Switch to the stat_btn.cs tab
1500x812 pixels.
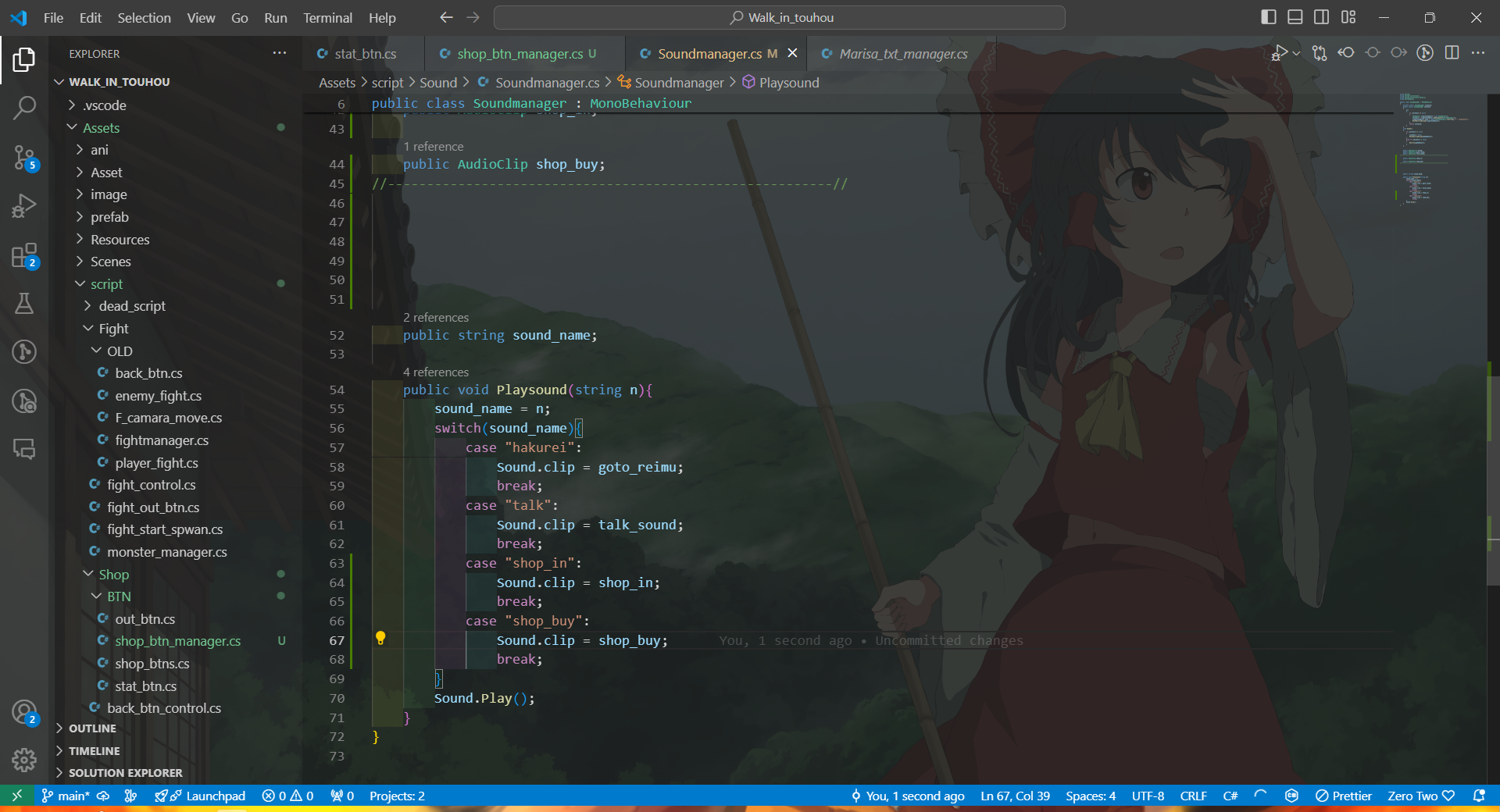point(365,53)
